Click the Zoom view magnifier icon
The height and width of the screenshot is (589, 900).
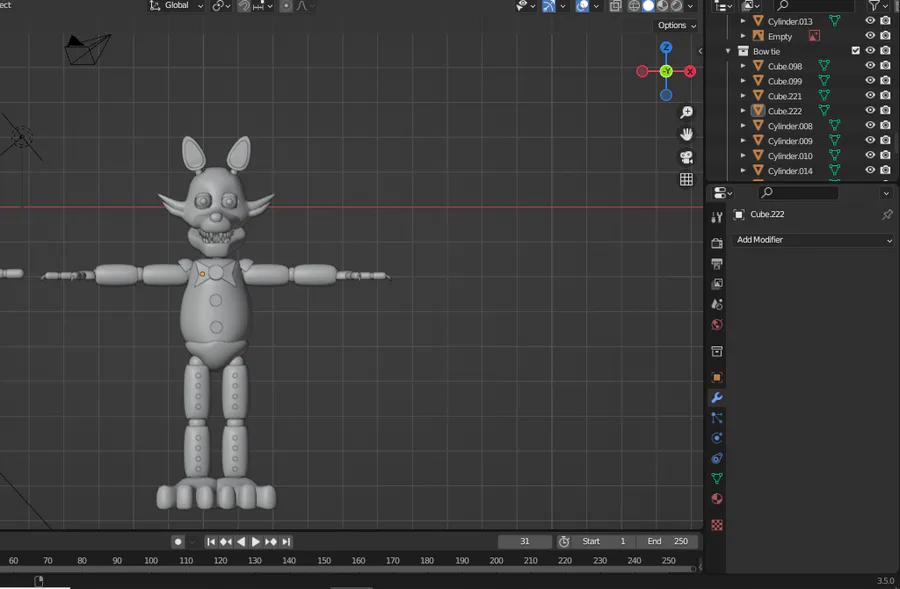point(686,112)
